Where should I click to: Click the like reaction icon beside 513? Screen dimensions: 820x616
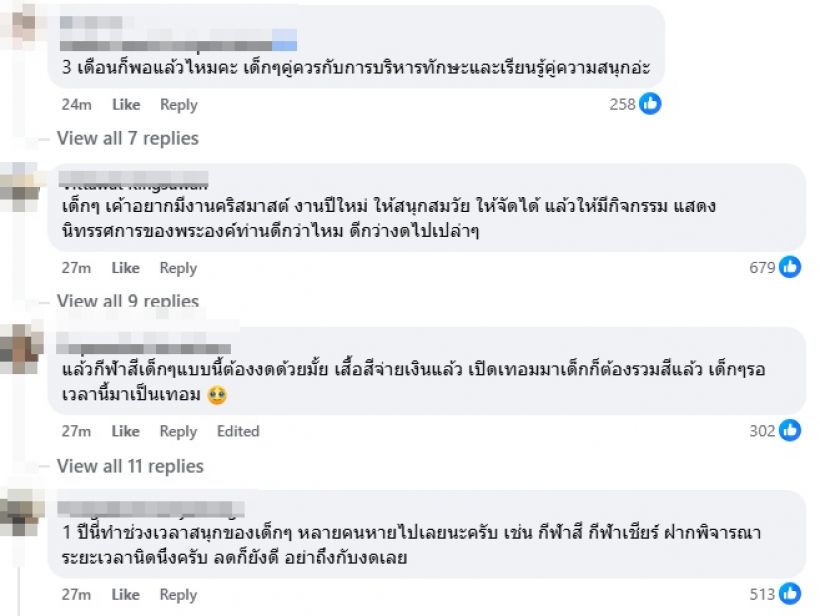coord(790,594)
